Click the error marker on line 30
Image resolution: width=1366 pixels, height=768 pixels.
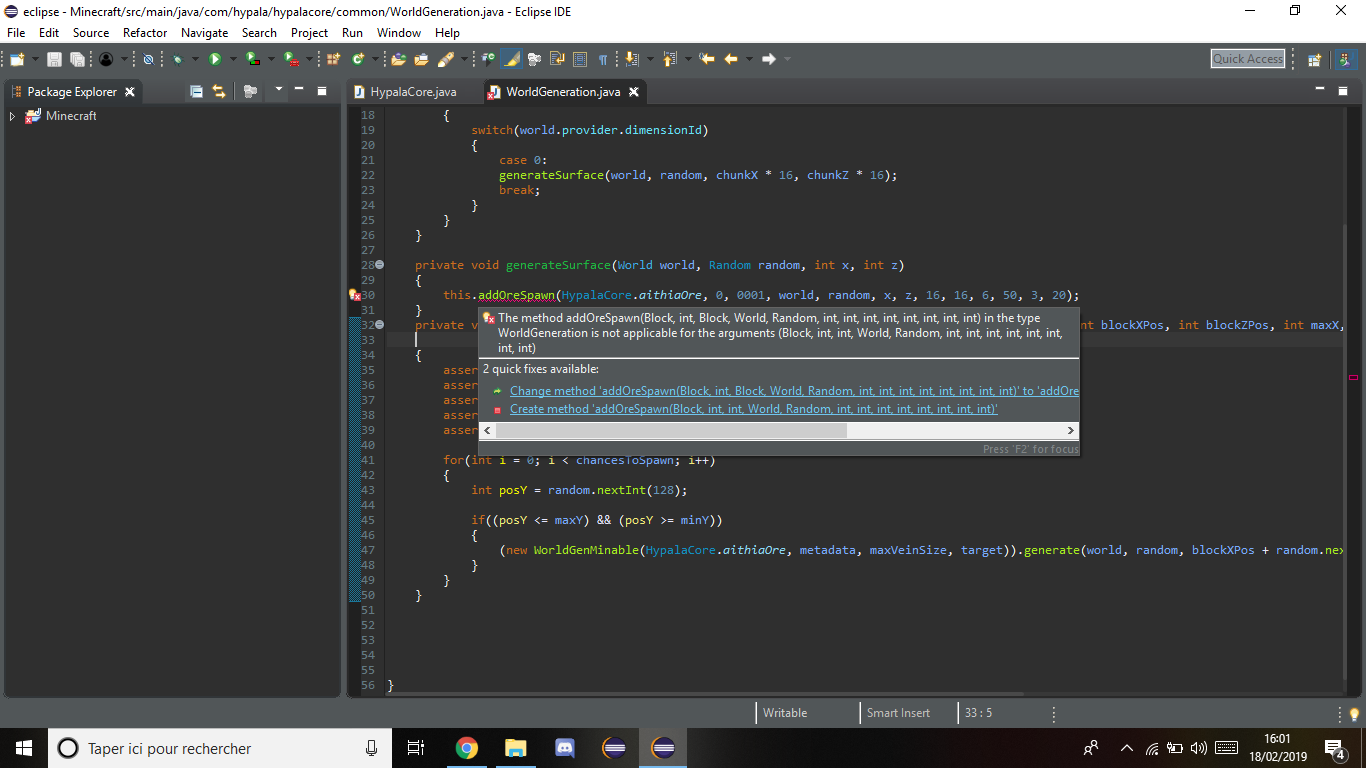point(354,295)
